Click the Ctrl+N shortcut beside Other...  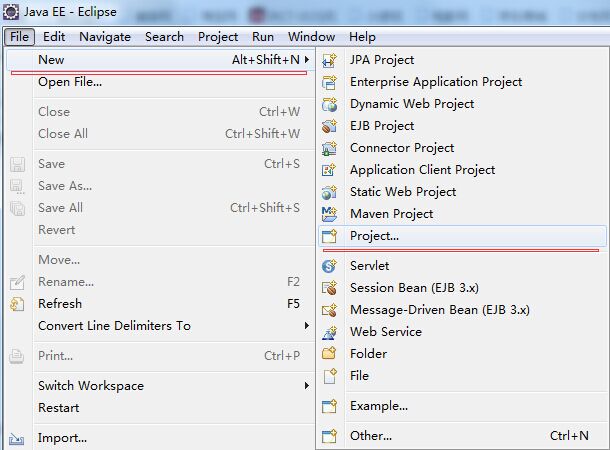(569, 436)
